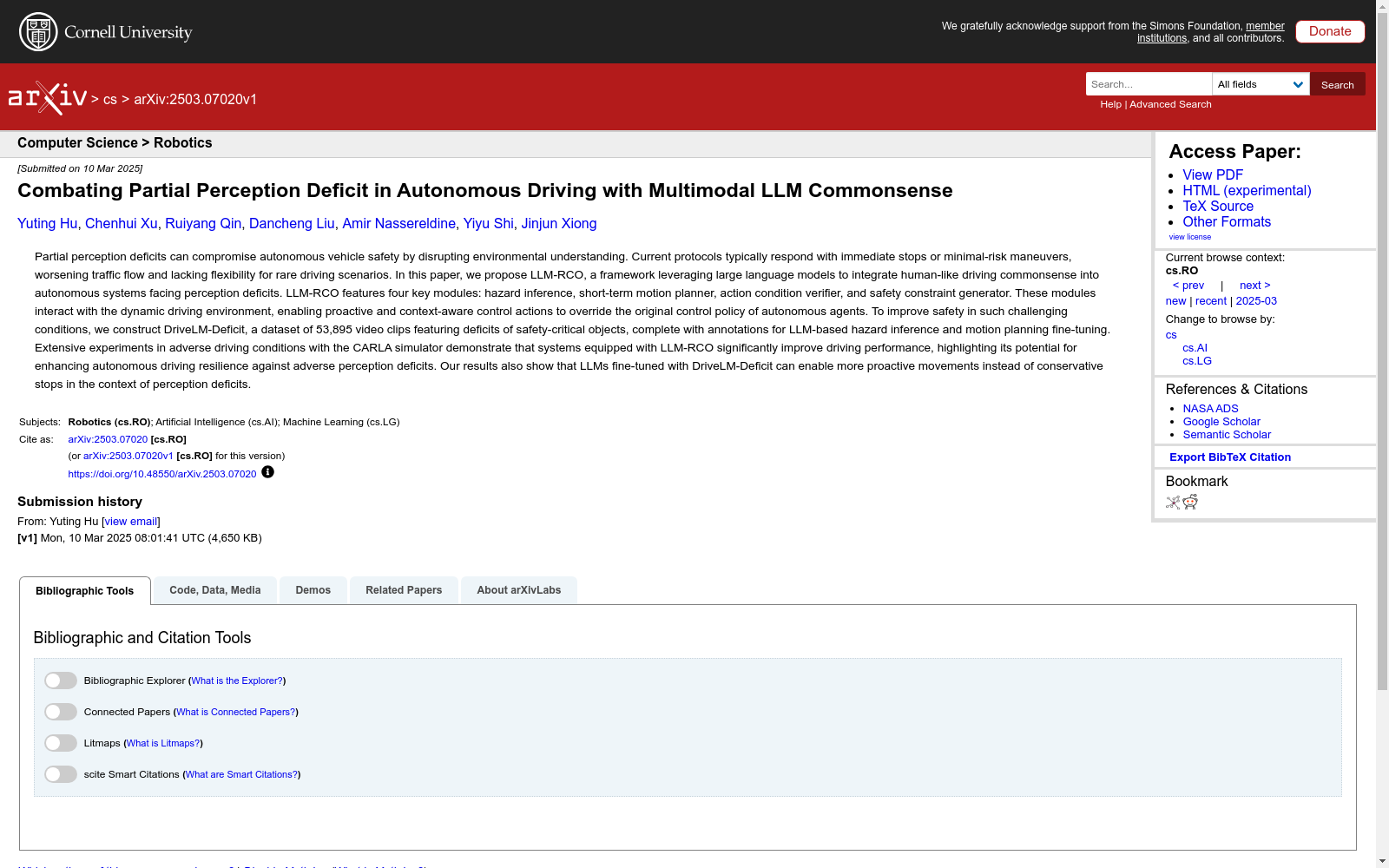The width and height of the screenshot is (1389, 868).
Task: Go to previous paper via prev link
Action: click(x=1188, y=286)
